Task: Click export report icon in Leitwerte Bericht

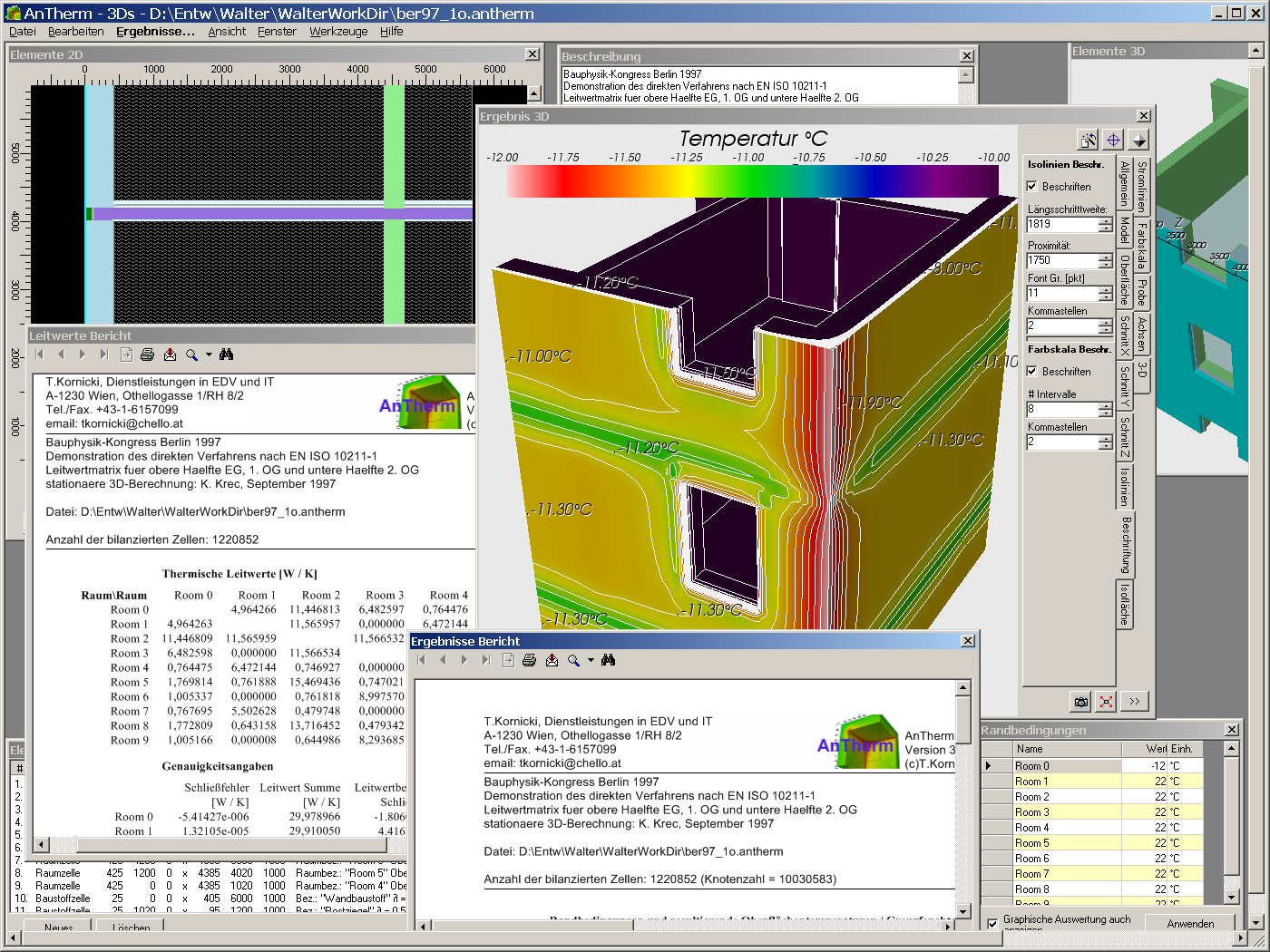Action: [x=170, y=355]
